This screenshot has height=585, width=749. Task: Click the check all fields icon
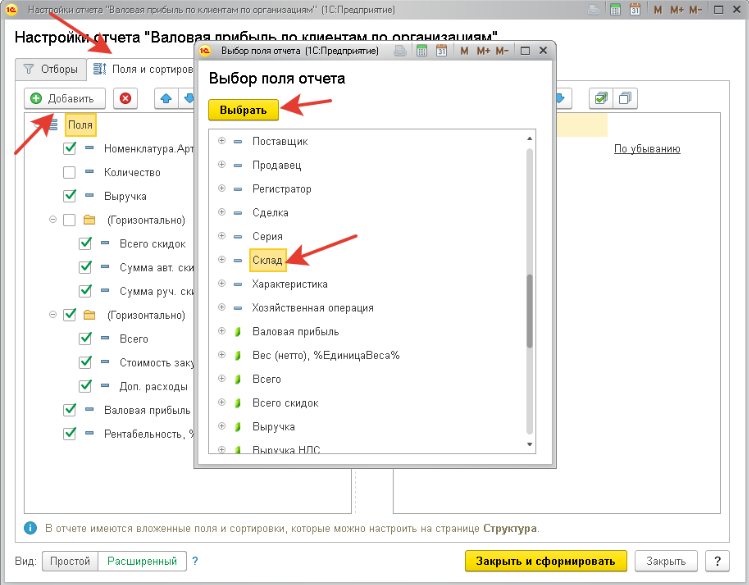click(x=600, y=98)
